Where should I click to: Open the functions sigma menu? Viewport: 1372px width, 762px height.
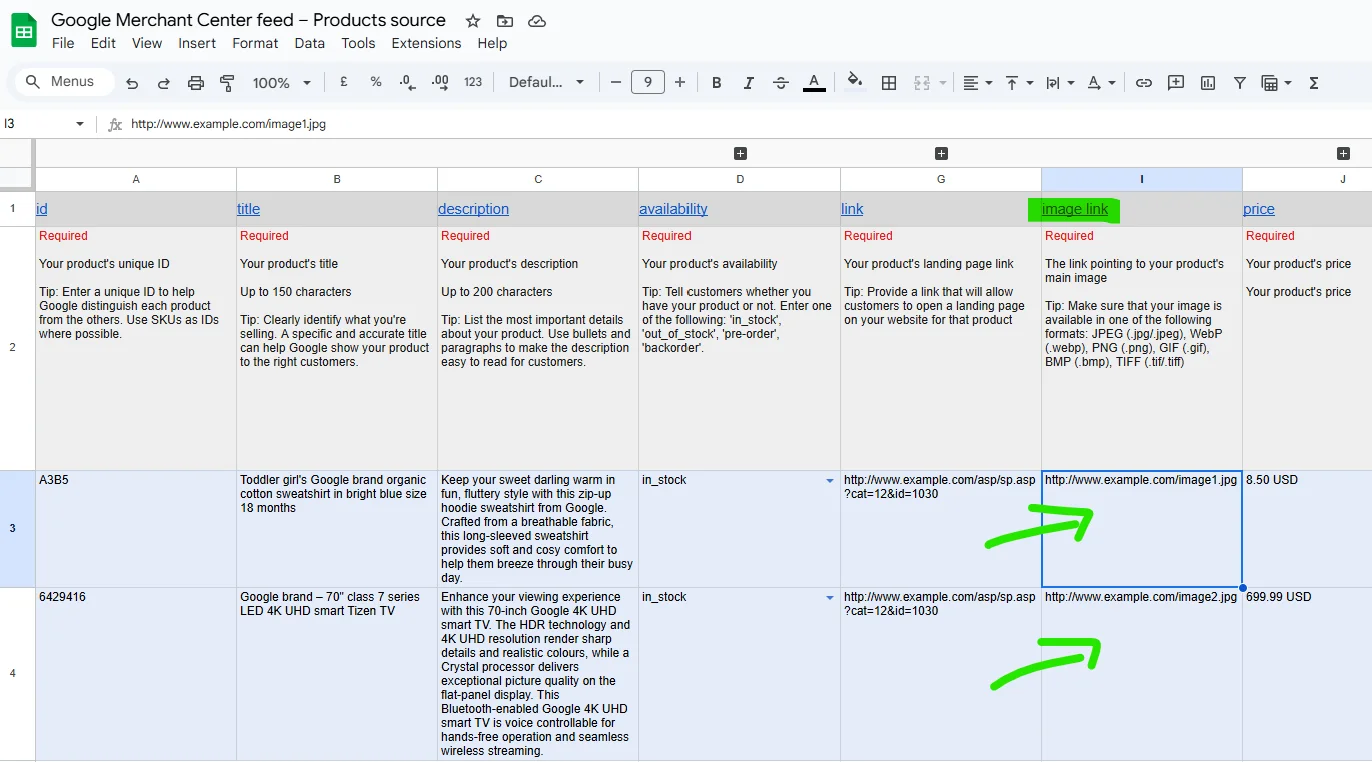click(1314, 83)
